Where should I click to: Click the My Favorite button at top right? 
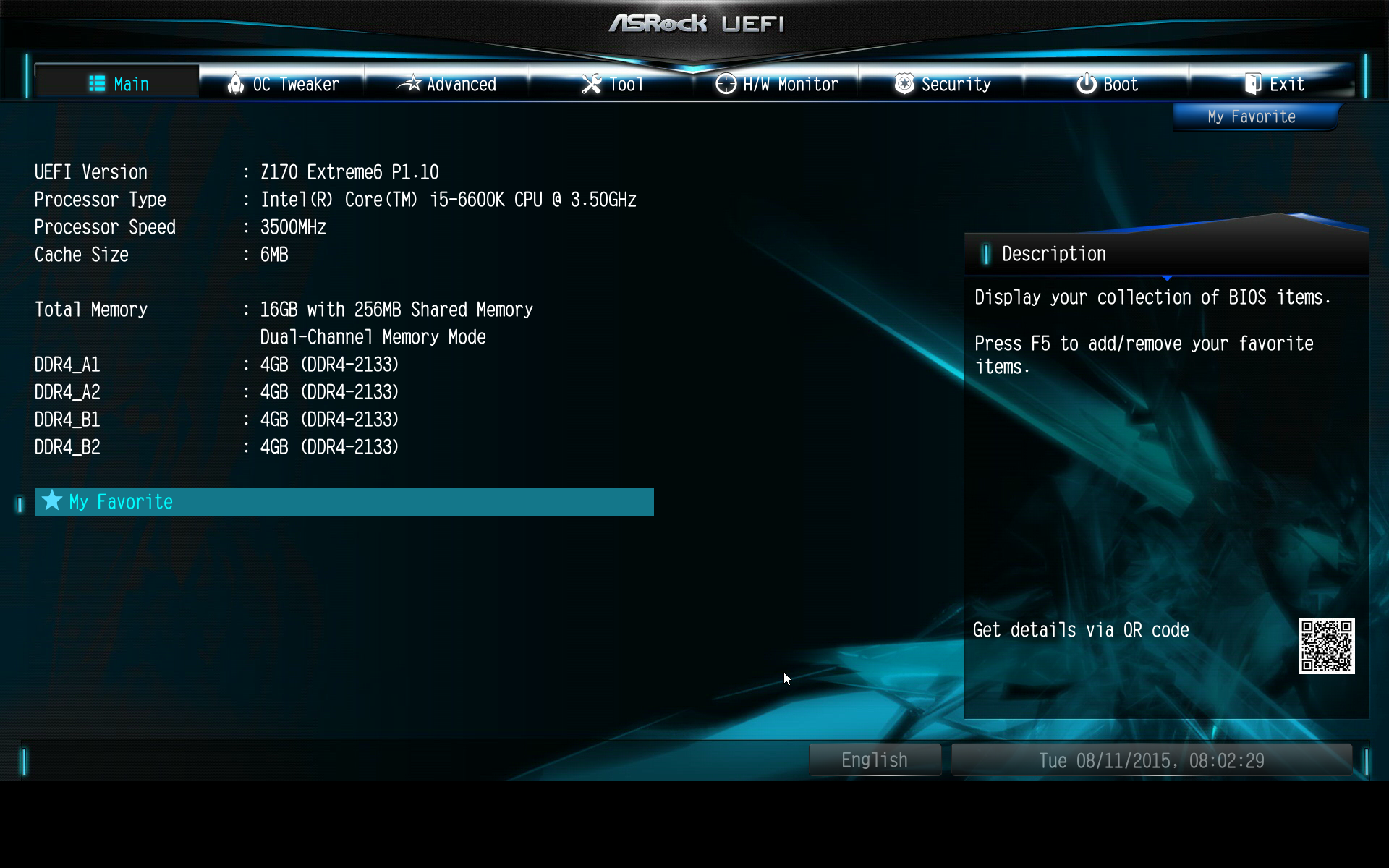tap(1256, 117)
